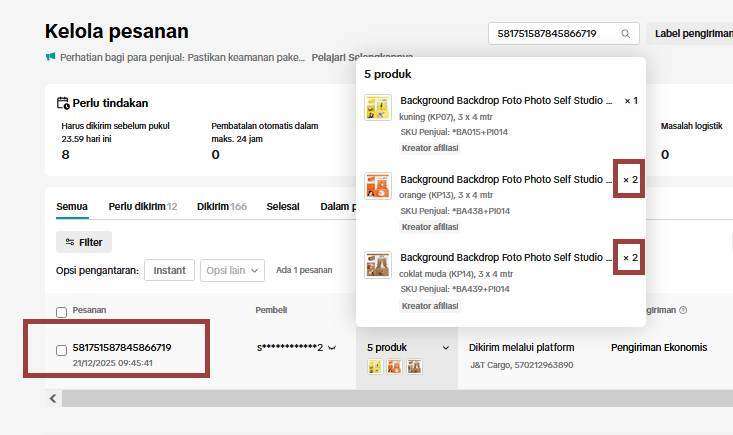Image resolution: width=733 pixels, height=435 pixels.
Task: Click the scrollbar left arrow
Action: pos(52,399)
